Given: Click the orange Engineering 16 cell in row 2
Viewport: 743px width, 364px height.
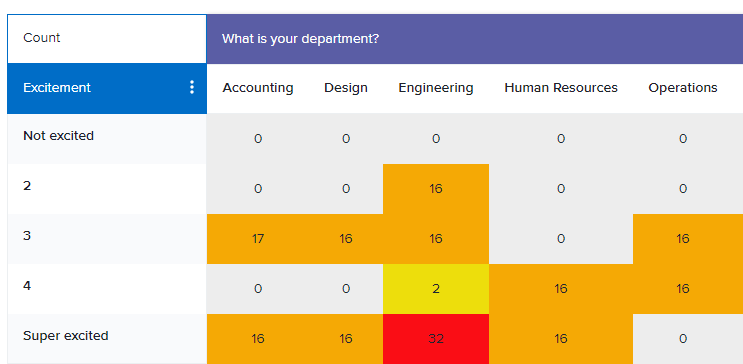Looking at the screenshot, I should (x=436, y=189).
